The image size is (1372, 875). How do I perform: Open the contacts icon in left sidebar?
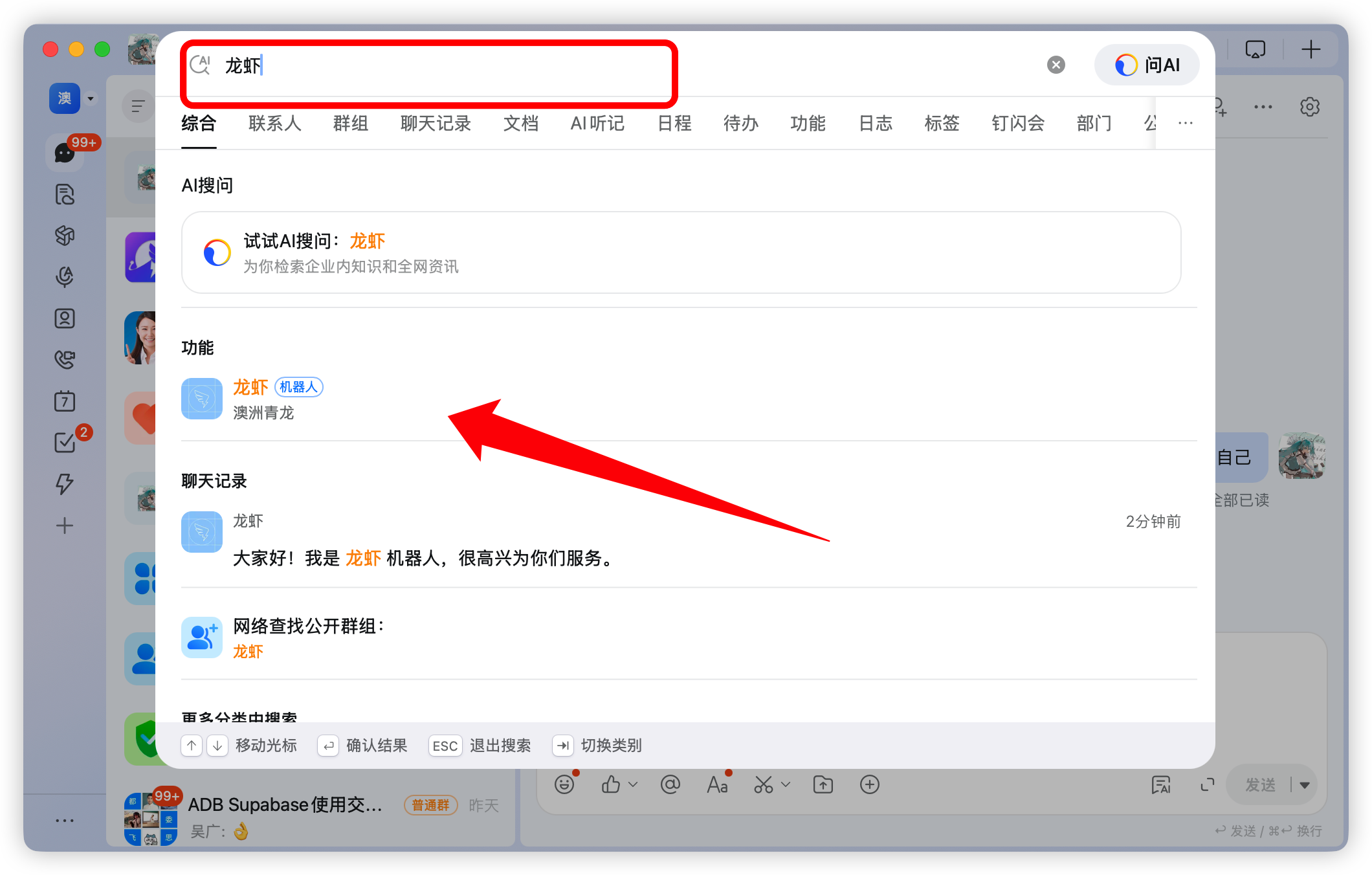[x=64, y=318]
